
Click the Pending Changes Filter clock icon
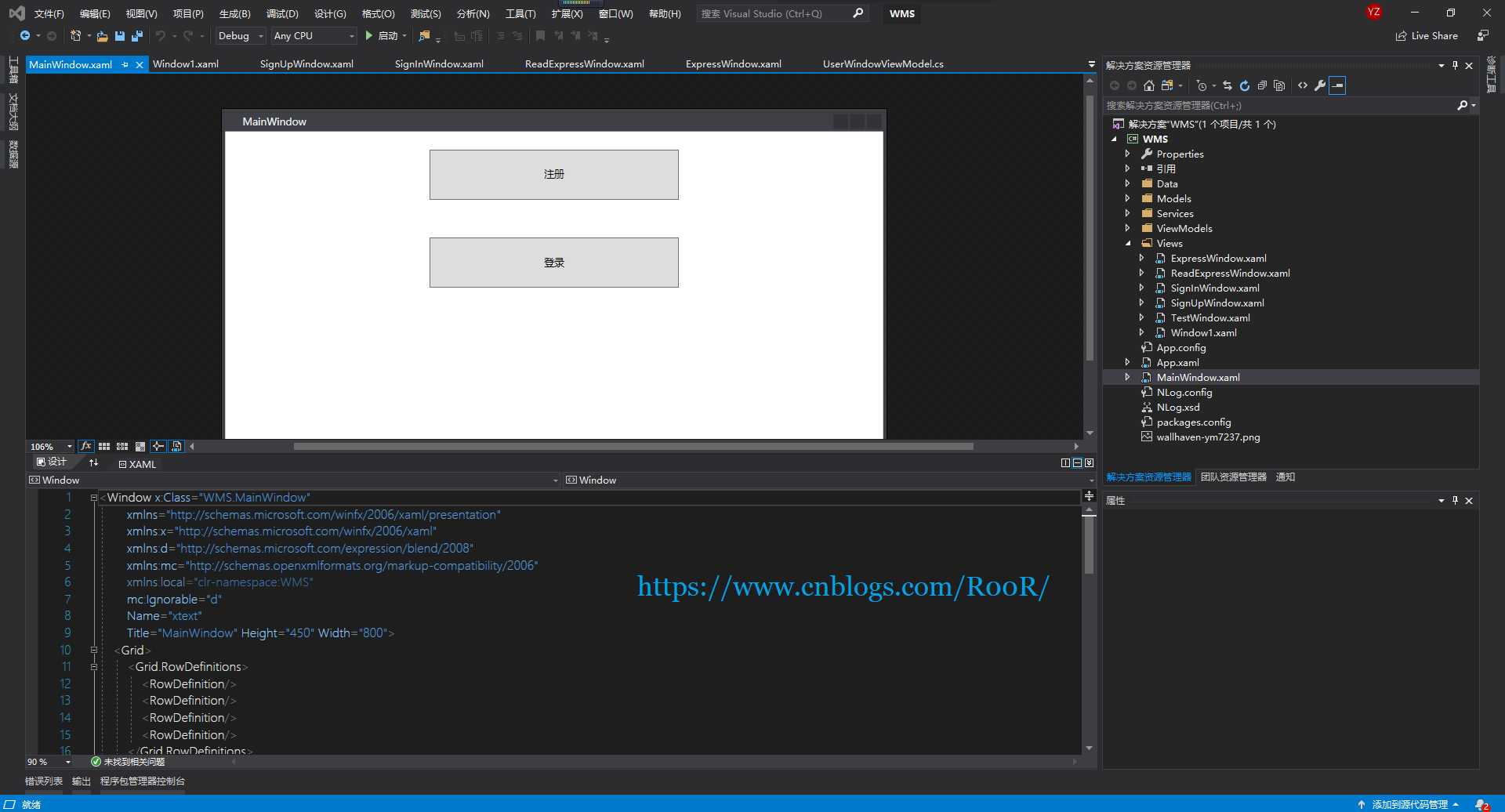(1202, 85)
